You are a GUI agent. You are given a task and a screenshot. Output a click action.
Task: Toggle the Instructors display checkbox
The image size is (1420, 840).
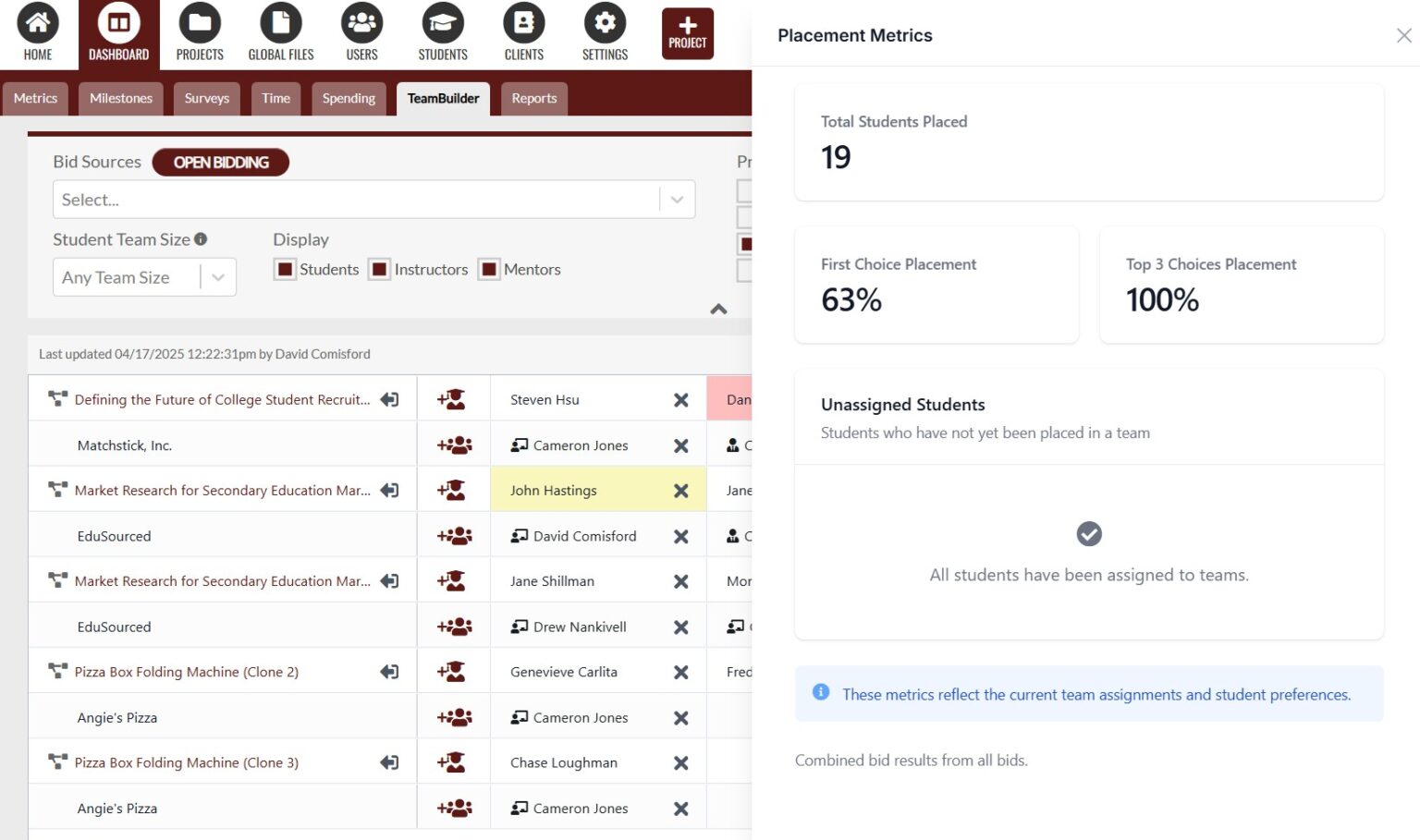click(379, 269)
